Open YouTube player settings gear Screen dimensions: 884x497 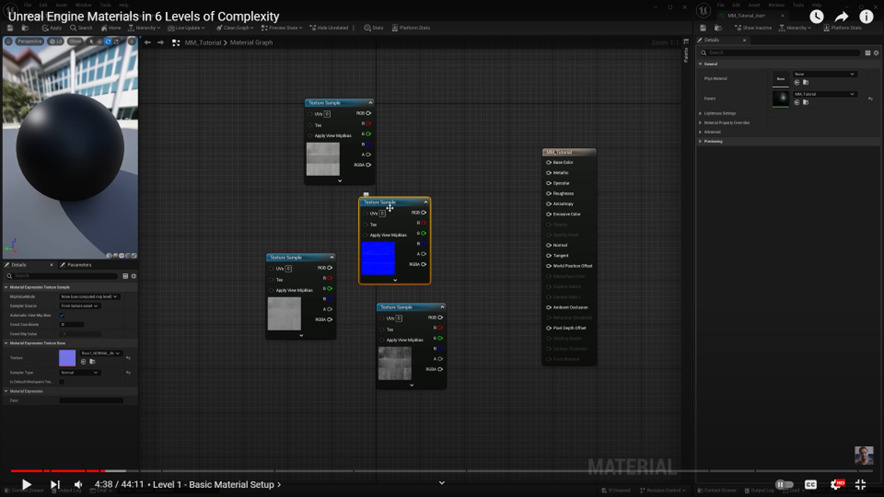[x=837, y=484]
